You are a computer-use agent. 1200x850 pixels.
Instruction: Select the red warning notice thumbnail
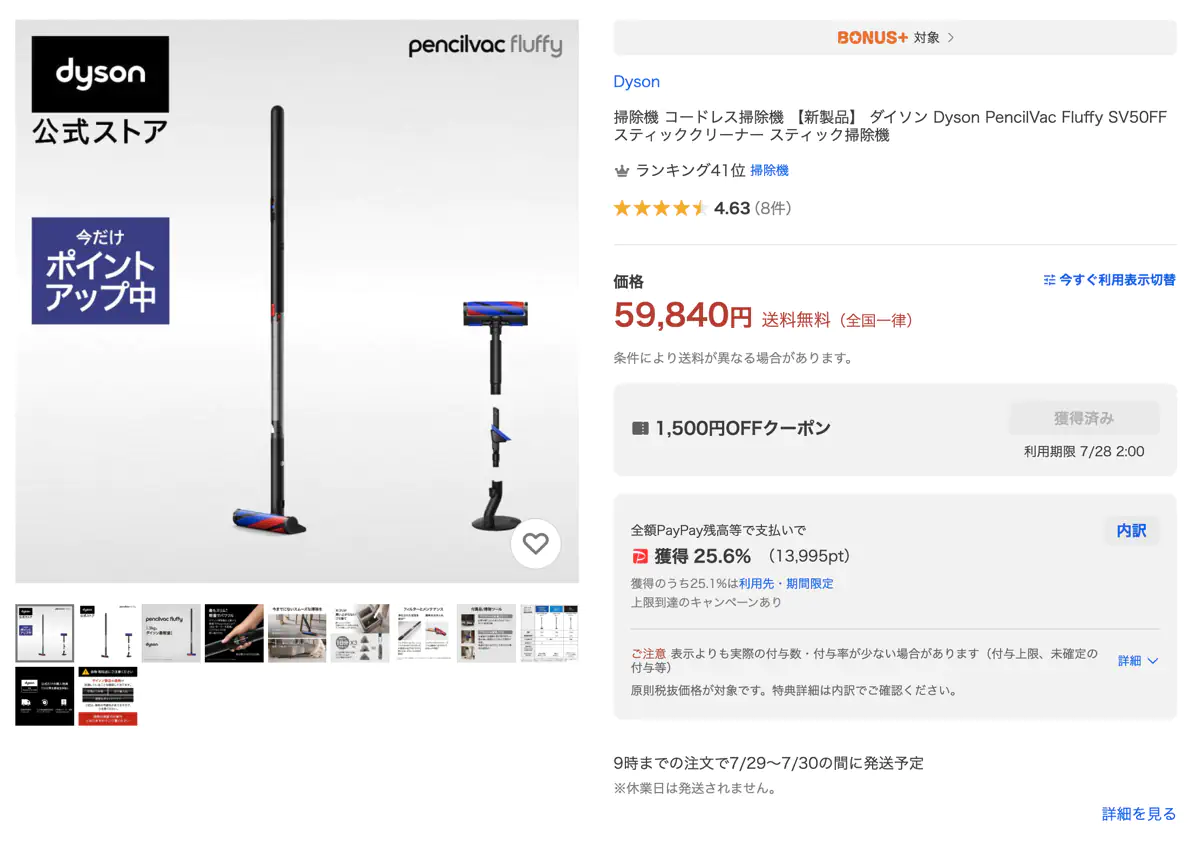tap(108, 696)
